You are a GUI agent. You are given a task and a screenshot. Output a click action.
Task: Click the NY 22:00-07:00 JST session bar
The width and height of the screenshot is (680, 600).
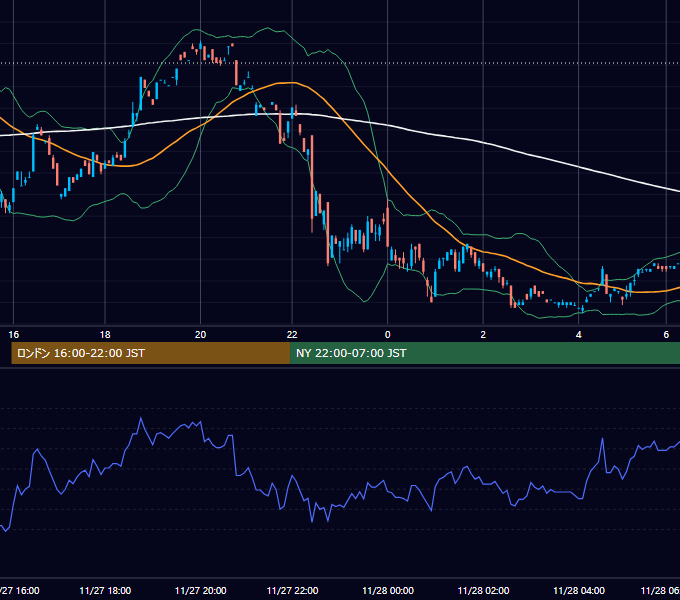tap(485, 353)
